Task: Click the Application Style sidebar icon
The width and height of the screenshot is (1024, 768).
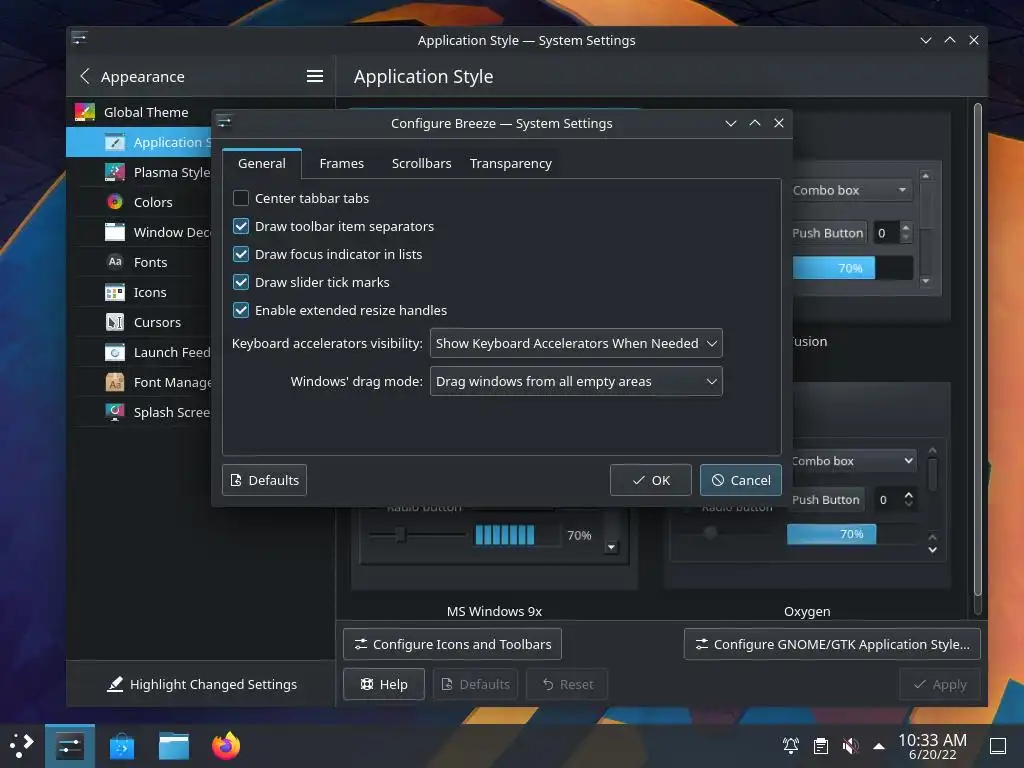Action: click(x=115, y=142)
